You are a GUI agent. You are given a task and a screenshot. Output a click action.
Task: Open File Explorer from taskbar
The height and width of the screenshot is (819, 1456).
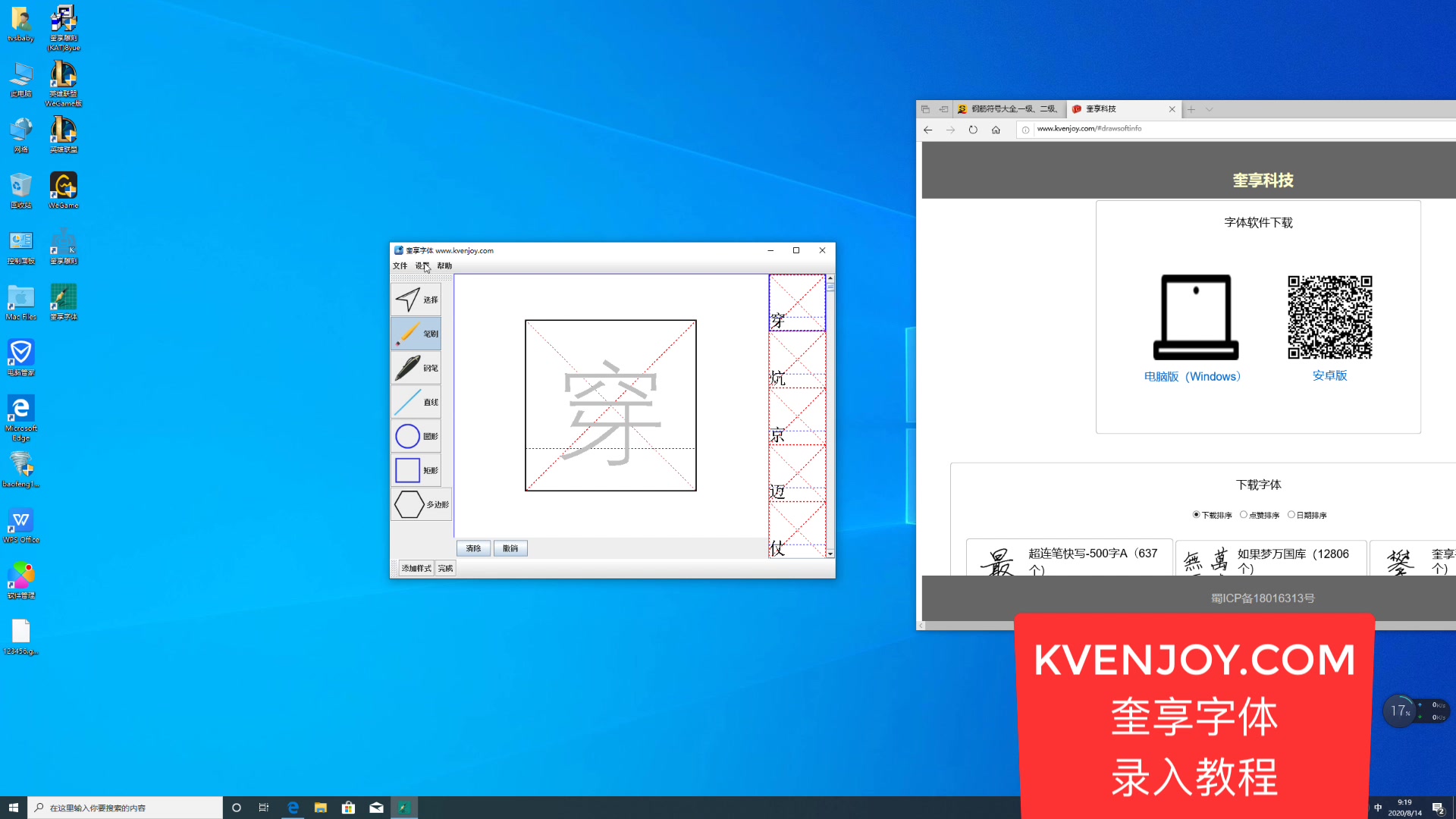pos(321,808)
